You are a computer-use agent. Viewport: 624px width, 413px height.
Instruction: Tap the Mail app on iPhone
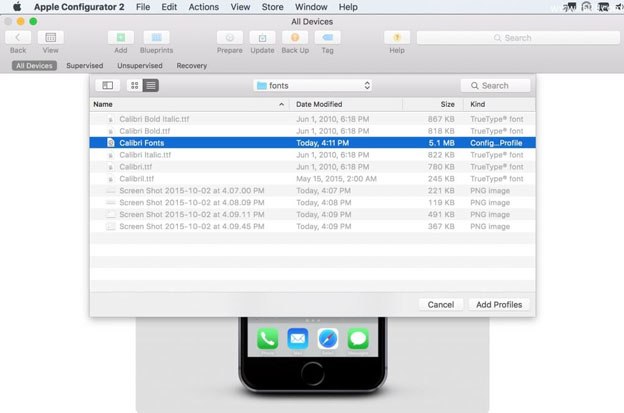point(298,339)
